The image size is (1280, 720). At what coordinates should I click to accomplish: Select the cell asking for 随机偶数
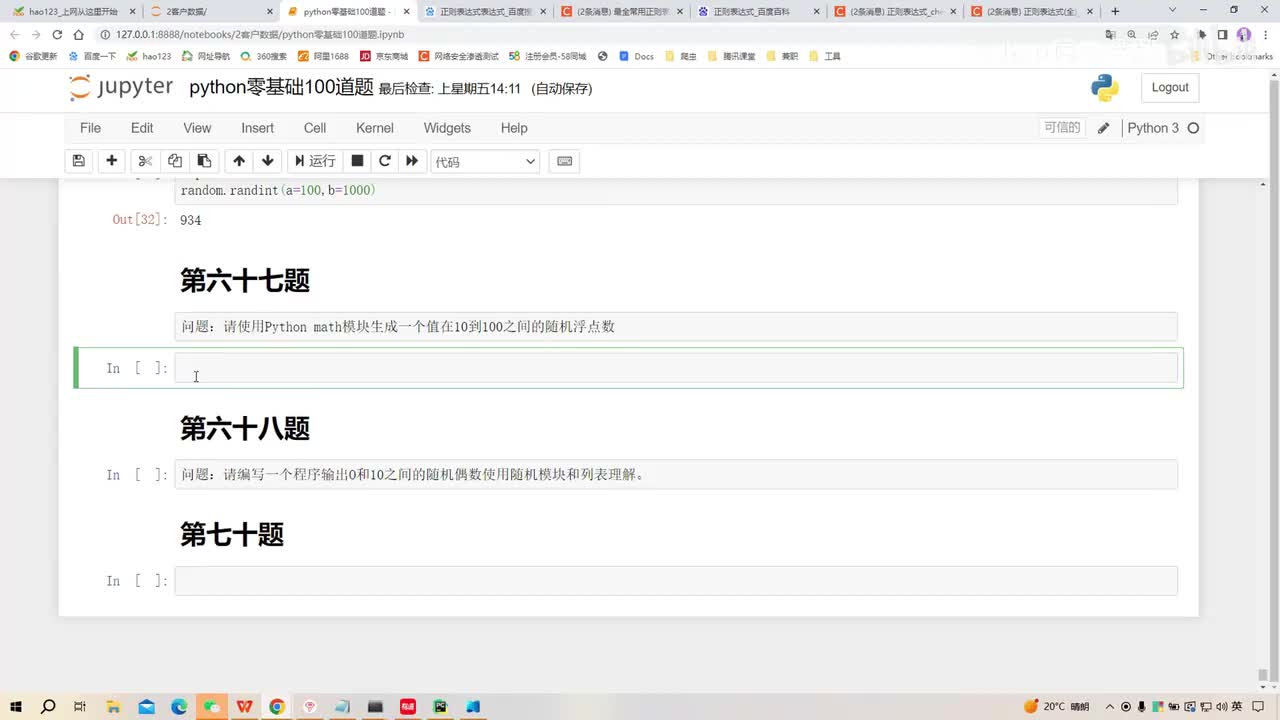(676, 474)
